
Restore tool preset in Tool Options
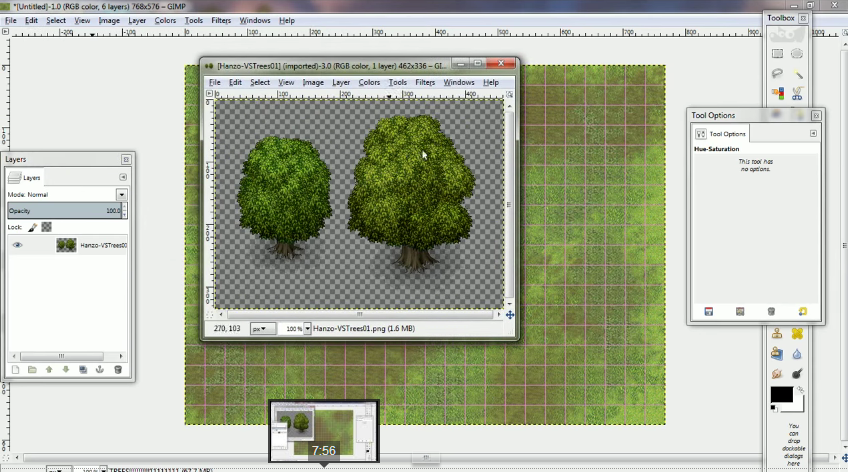point(740,311)
